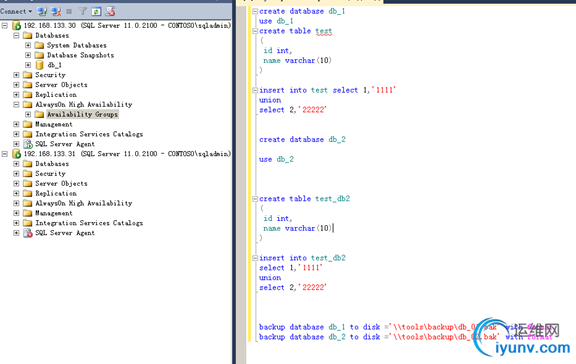Select SQL Server Agent label under 192.168.133.30
The width and height of the screenshot is (576, 364).
tap(65, 144)
